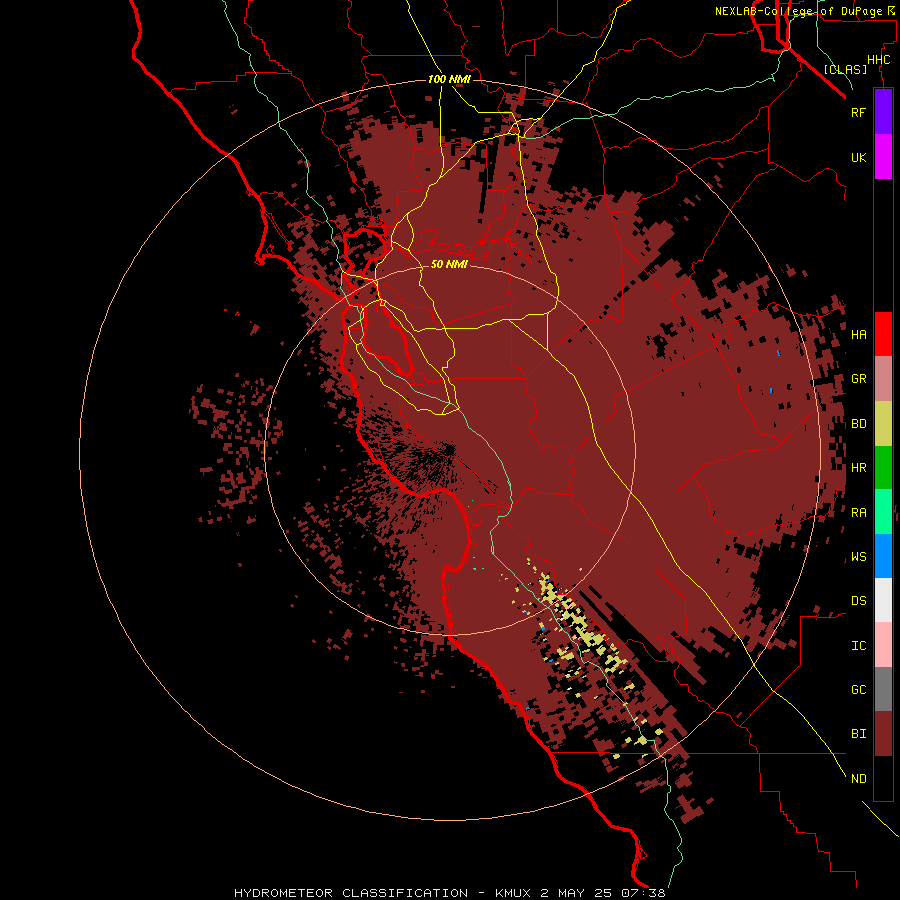
Task: Click the blue WS legend color swatch
Action: point(883,556)
